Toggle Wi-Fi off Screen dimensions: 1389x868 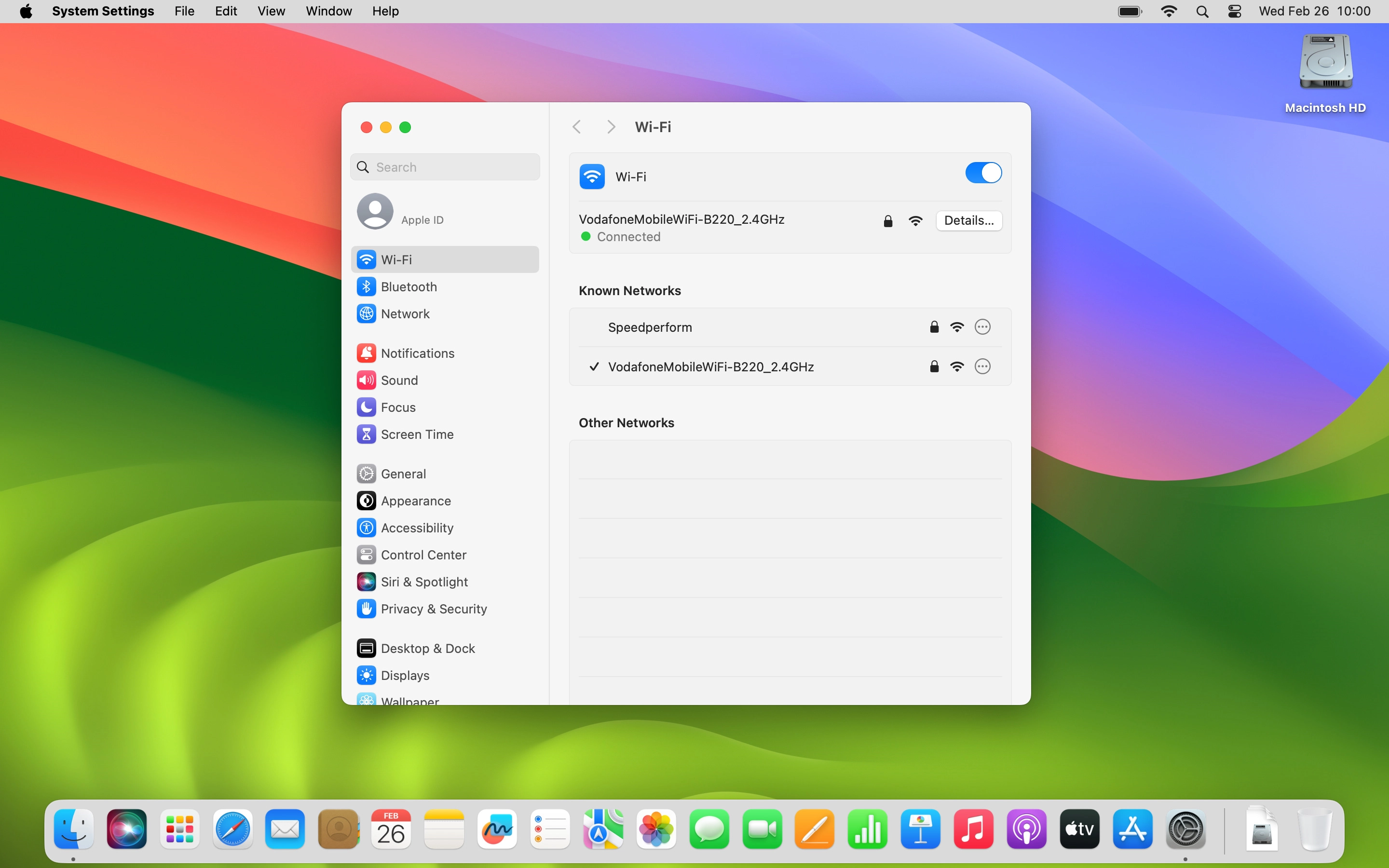click(x=982, y=172)
